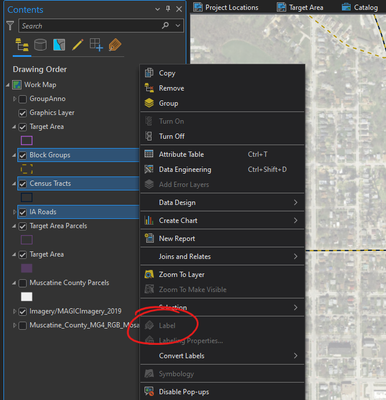Uncheck IA Roads layer checkbox
Image resolution: width=386 pixels, height=400 pixels.
pyautogui.click(x=23, y=212)
